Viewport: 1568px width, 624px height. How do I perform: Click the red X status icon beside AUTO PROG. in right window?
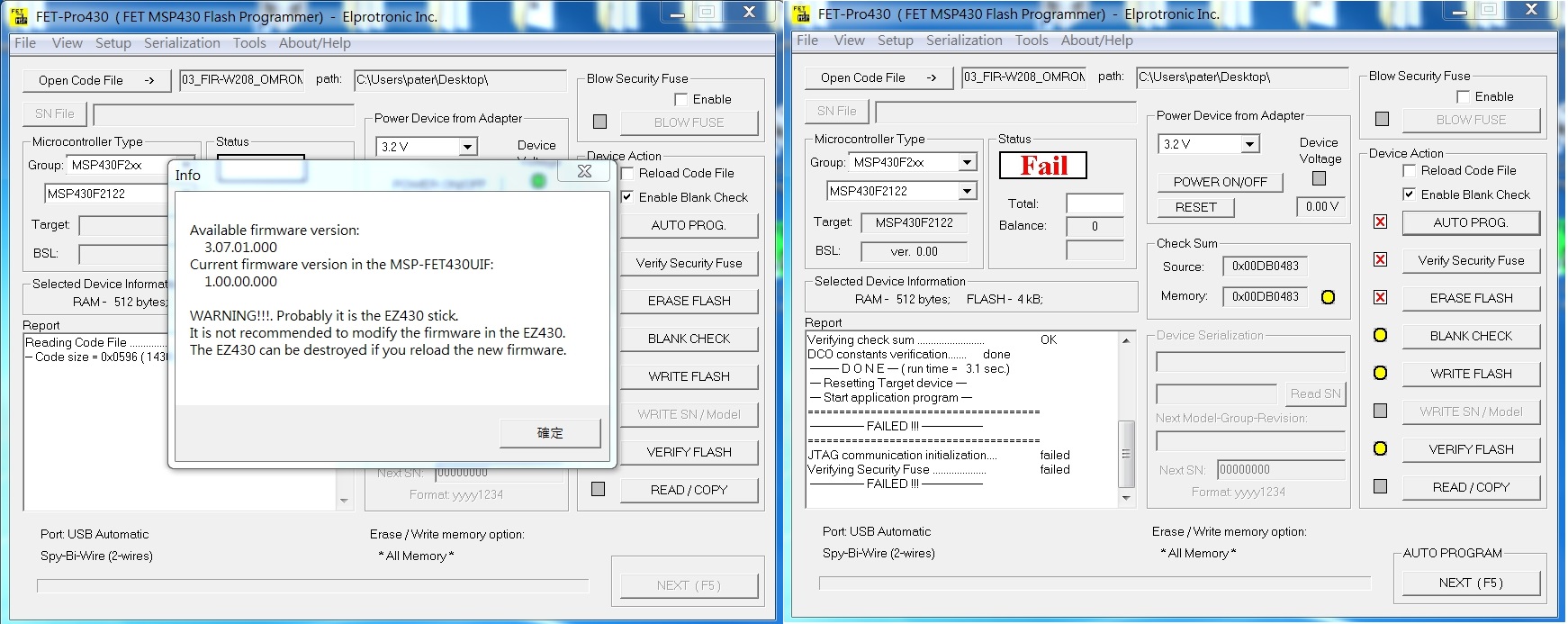tap(1380, 222)
